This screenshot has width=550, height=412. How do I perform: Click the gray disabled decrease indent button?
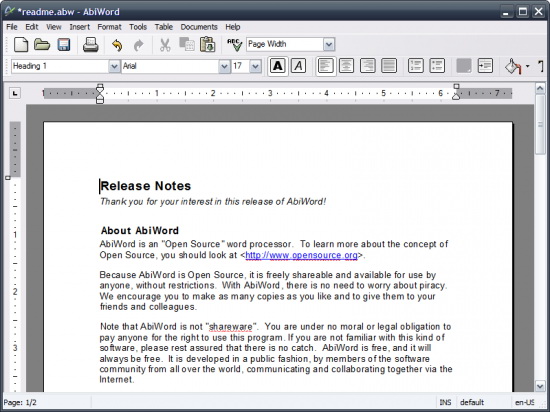[464, 66]
